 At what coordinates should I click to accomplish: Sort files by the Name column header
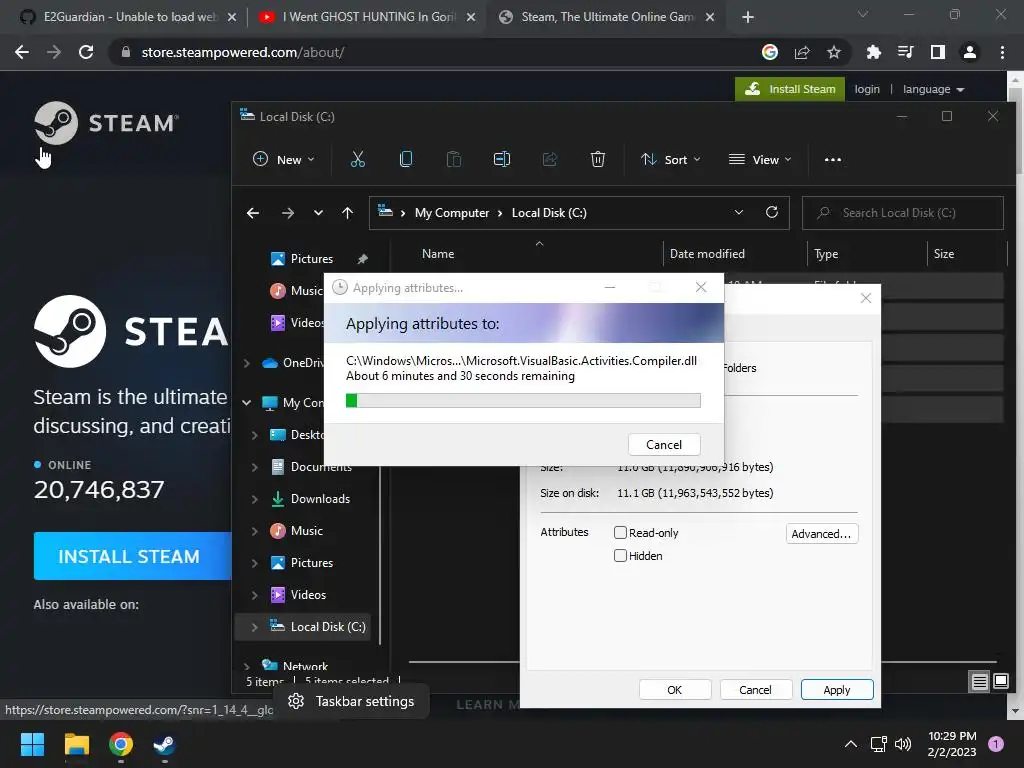tap(438, 253)
